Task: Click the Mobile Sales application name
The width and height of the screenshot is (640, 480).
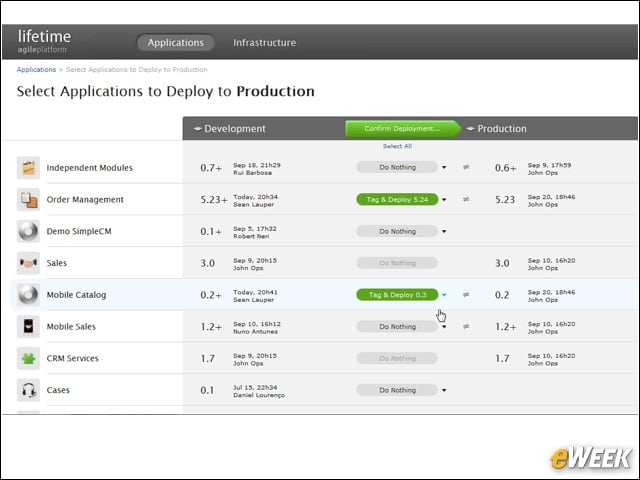Action: (x=71, y=327)
